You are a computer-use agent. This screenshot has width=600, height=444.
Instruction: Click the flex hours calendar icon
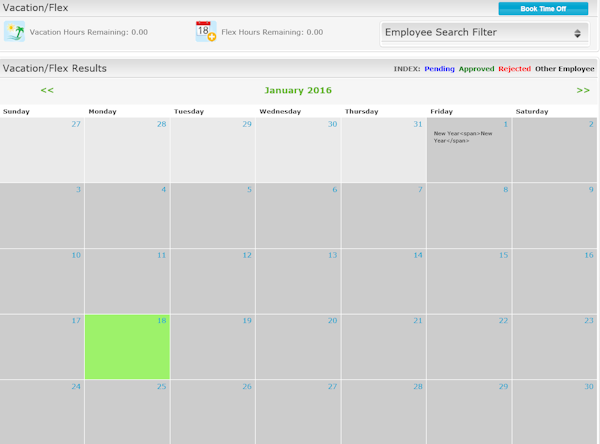tap(206, 31)
